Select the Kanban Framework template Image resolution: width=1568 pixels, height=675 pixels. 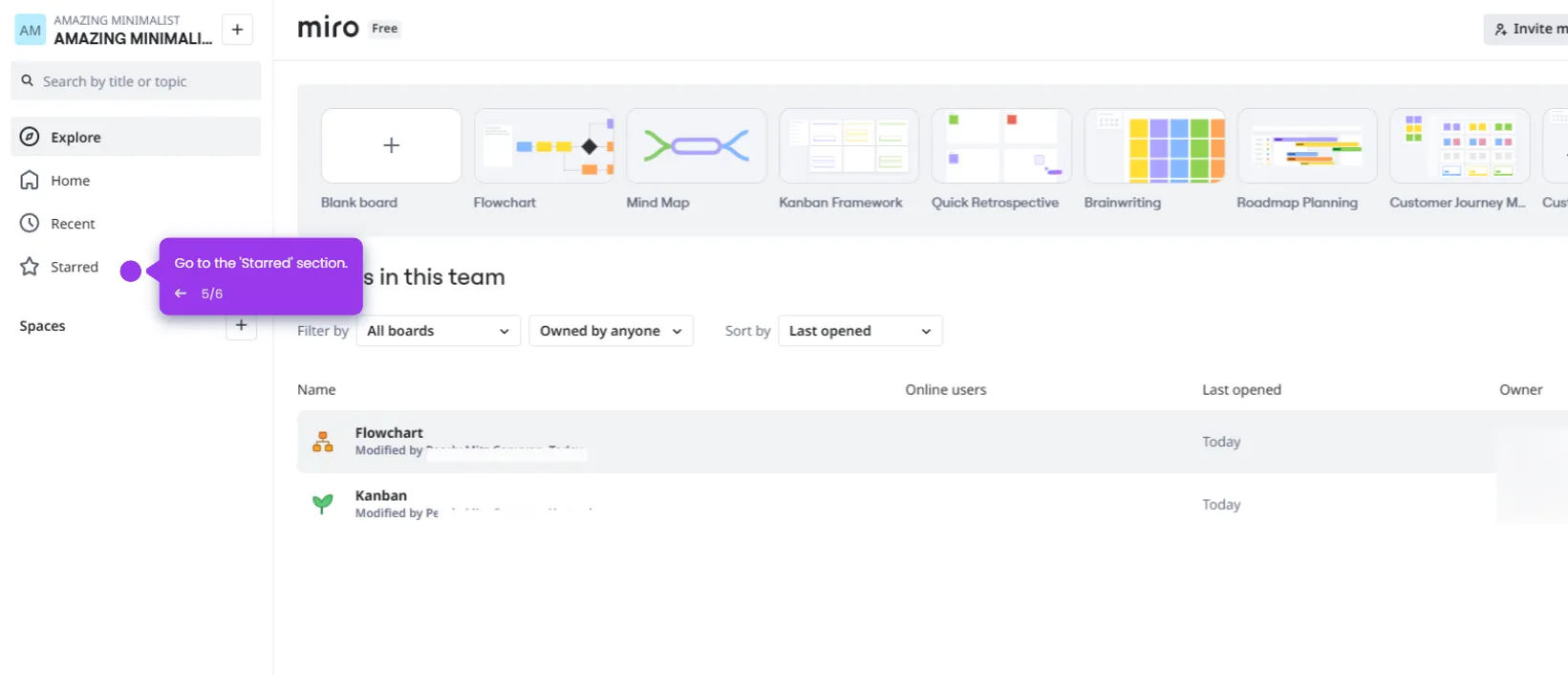coord(848,145)
